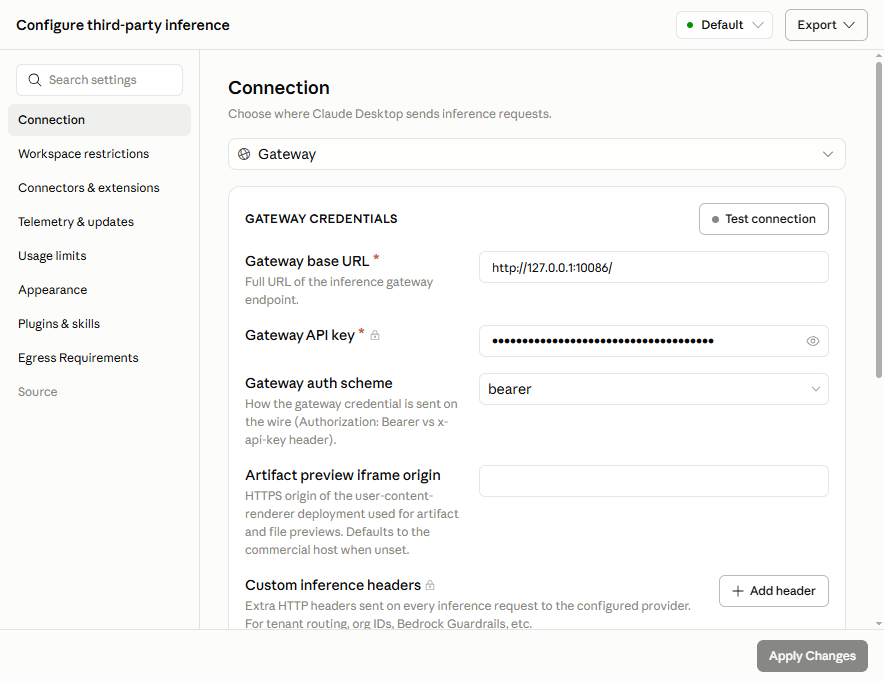This screenshot has width=884, height=681.
Task: Click the search magnifier icon
Action: pyautogui.click(x=35, y=80)
